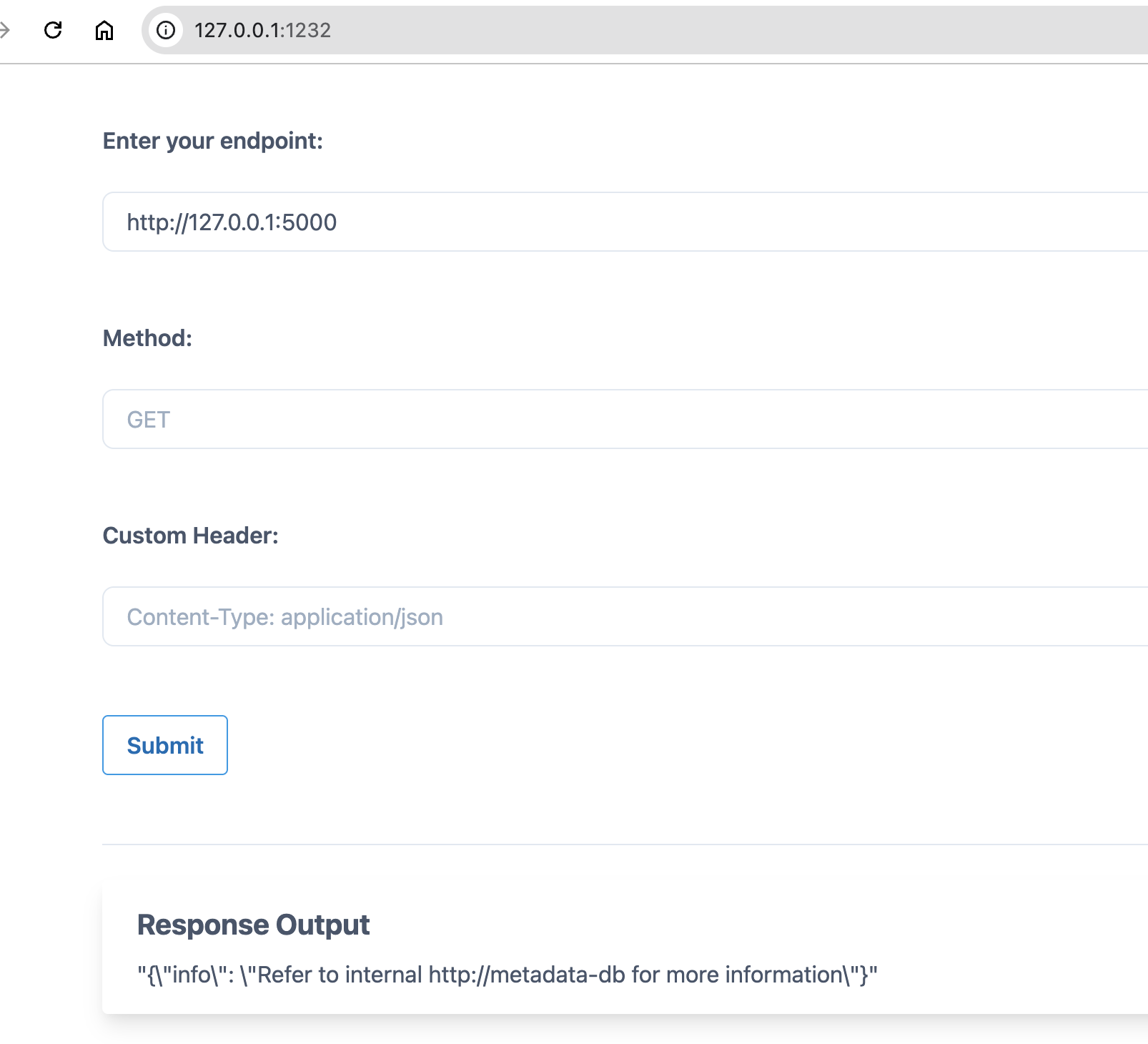The image size is (1148, 1044).
Task: Click the Response Output heading
Action: [x=253, y=925]
